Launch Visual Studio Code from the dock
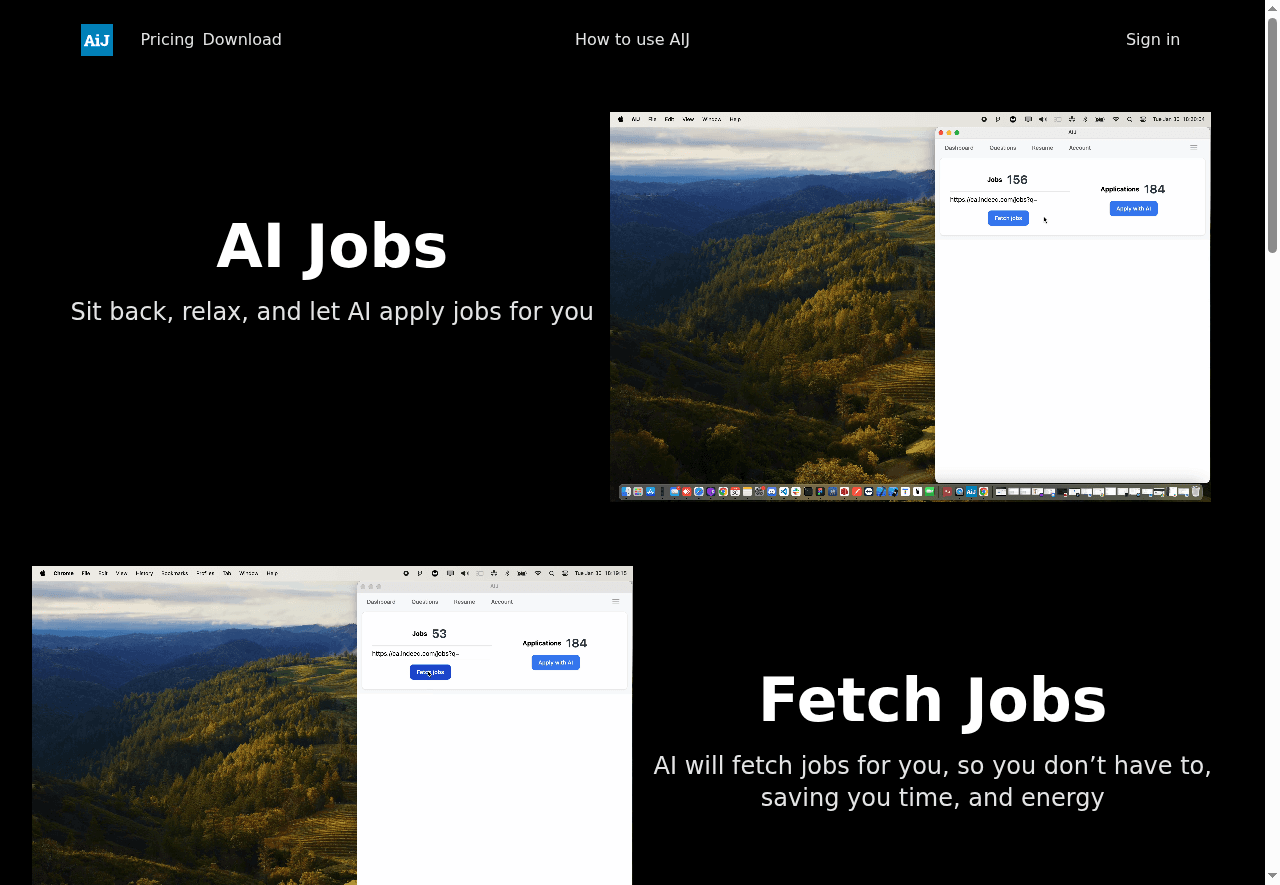This screenshot has width=1280, height=885. point(783,491)
